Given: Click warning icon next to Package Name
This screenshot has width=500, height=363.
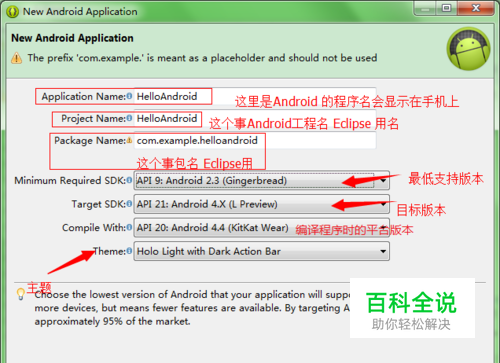Looking at the screenshot, I should click(x=129, y=140).
